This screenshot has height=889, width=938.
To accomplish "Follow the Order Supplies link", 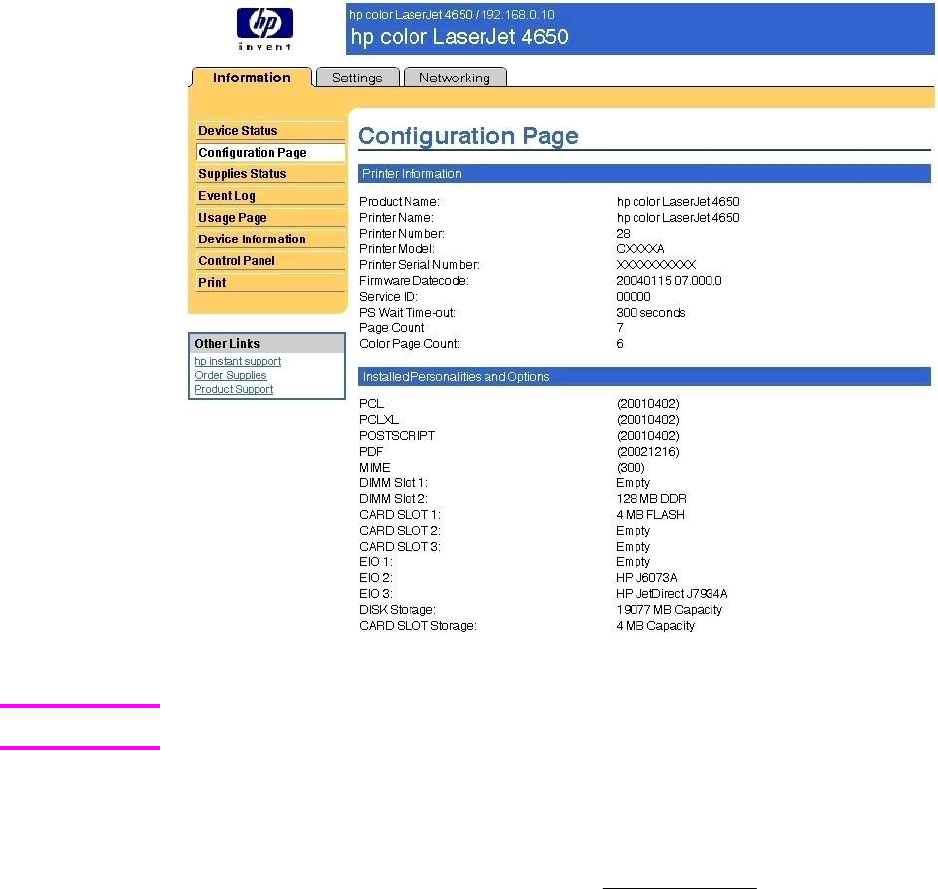I will [230, 375].
